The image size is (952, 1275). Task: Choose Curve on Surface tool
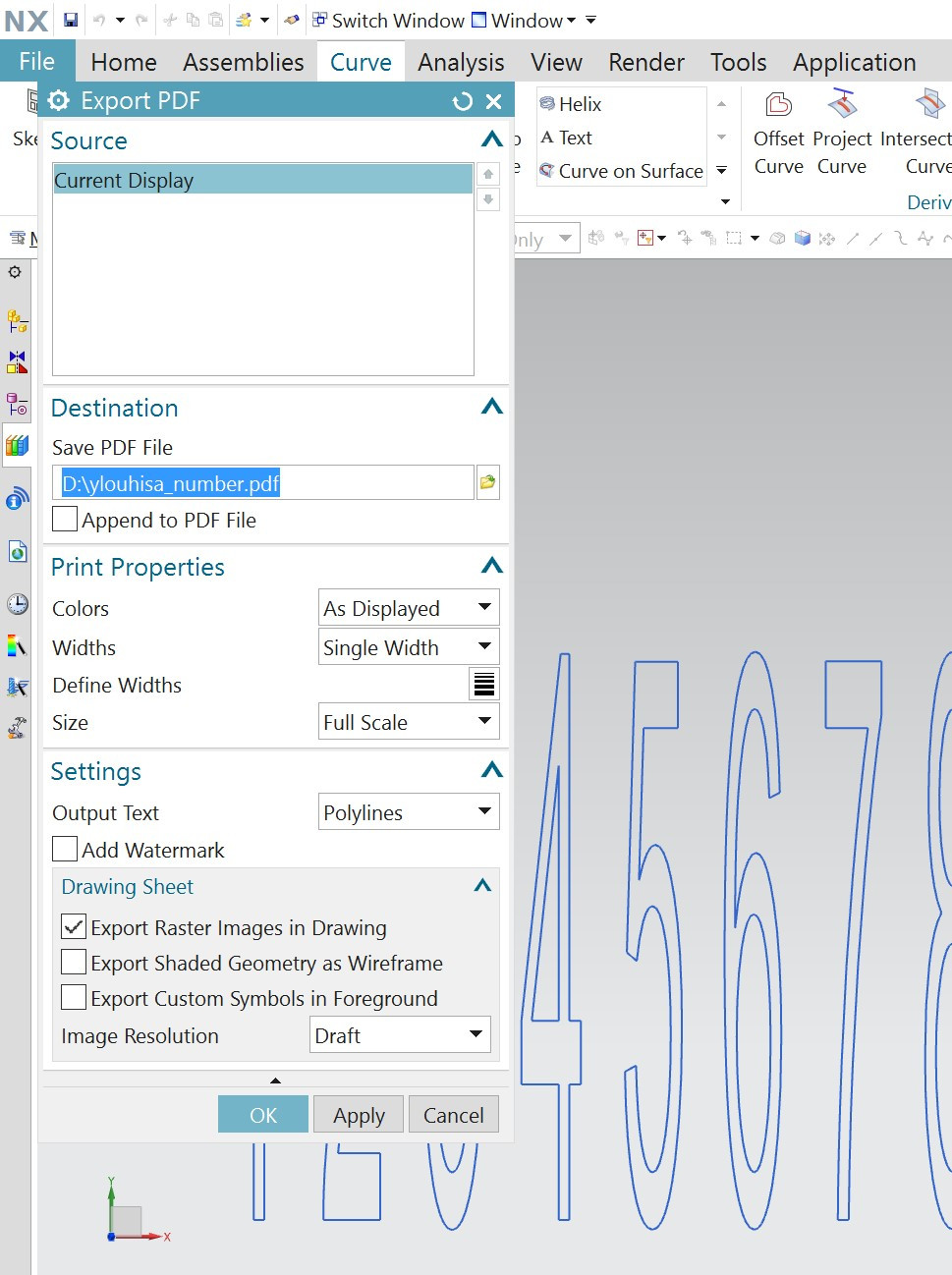point(621,171)
